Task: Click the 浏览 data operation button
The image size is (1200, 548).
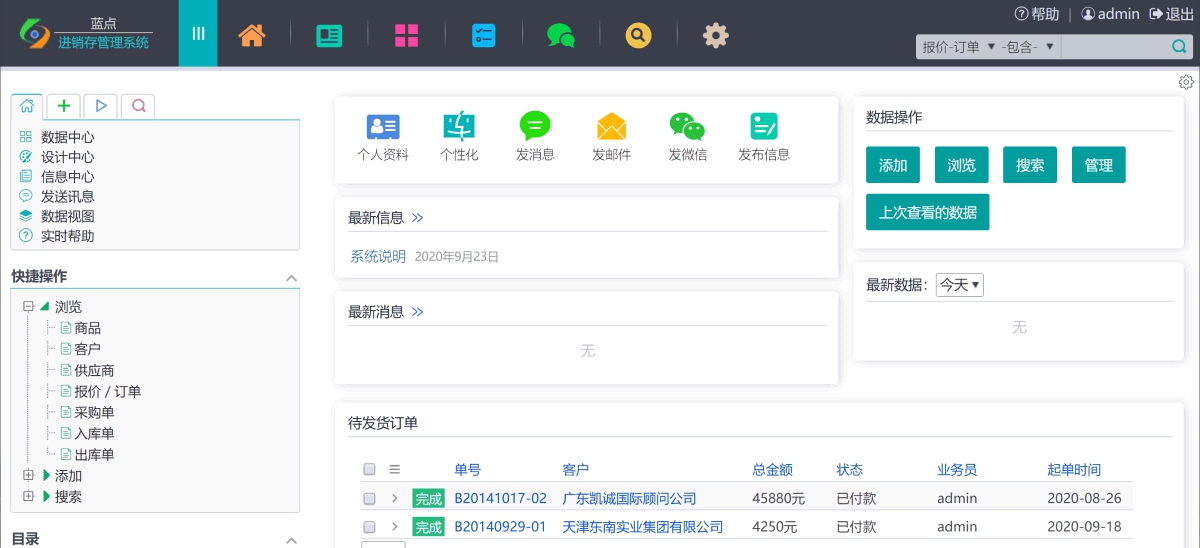Action: point(961,165)
